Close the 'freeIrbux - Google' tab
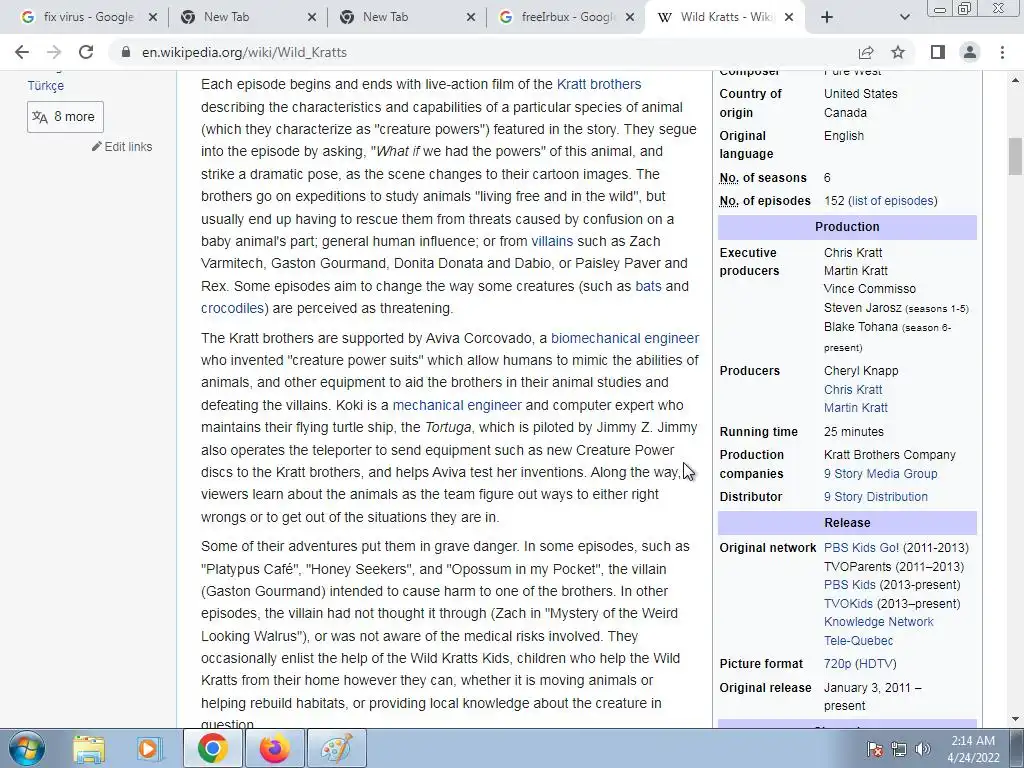The image size is (1024, 768). (x=630, y=18)
